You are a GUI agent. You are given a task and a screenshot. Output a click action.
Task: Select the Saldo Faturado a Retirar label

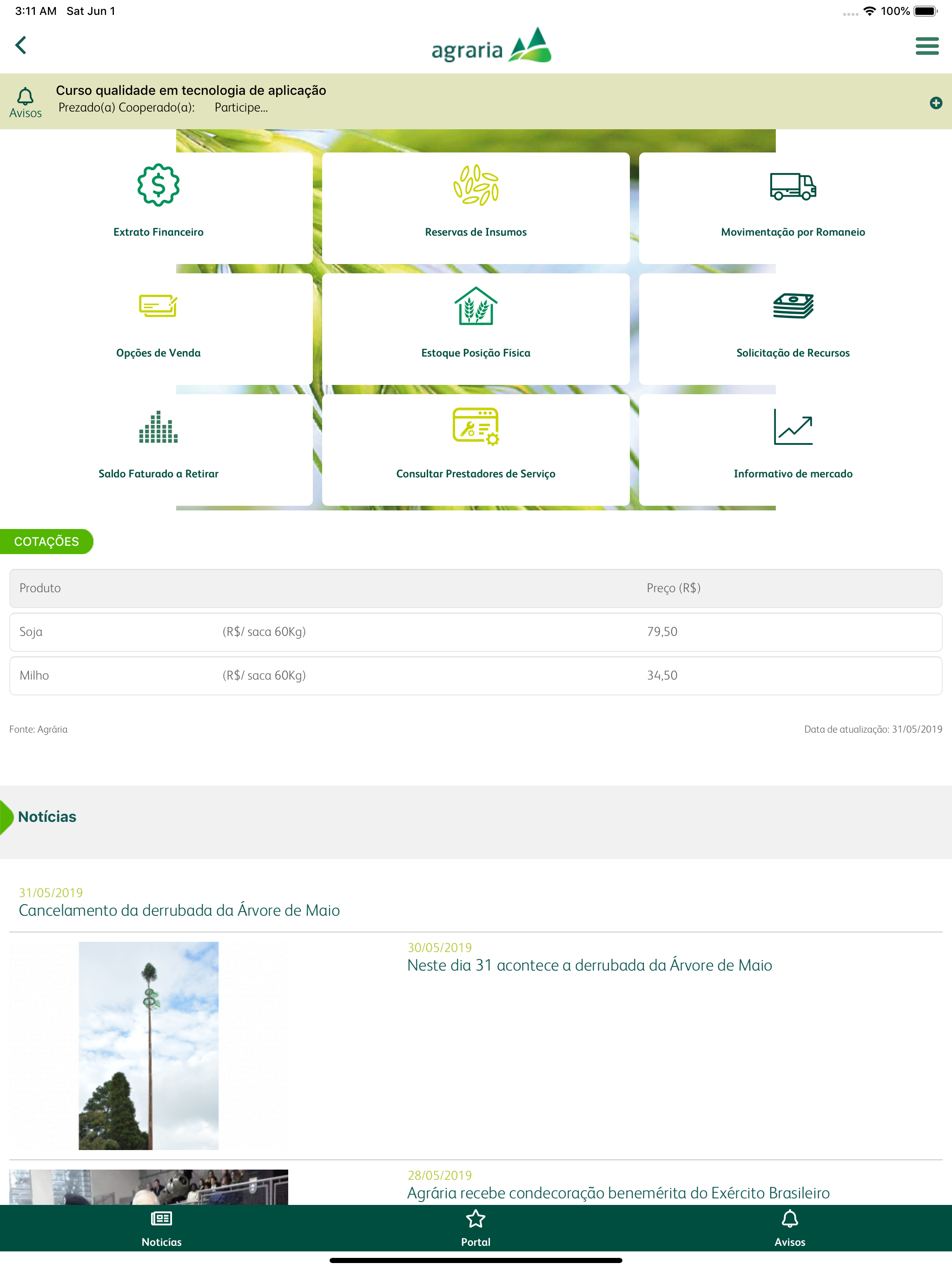pos(159,474)
